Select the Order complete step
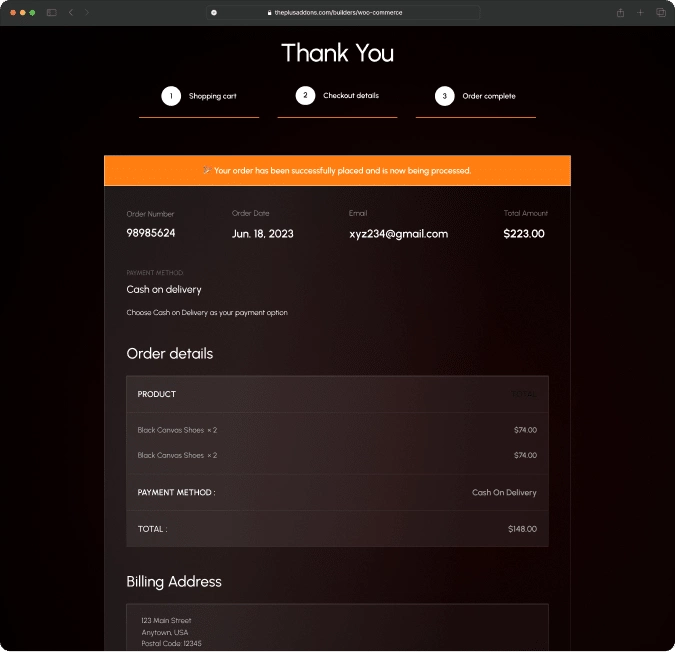 (489, 96)
